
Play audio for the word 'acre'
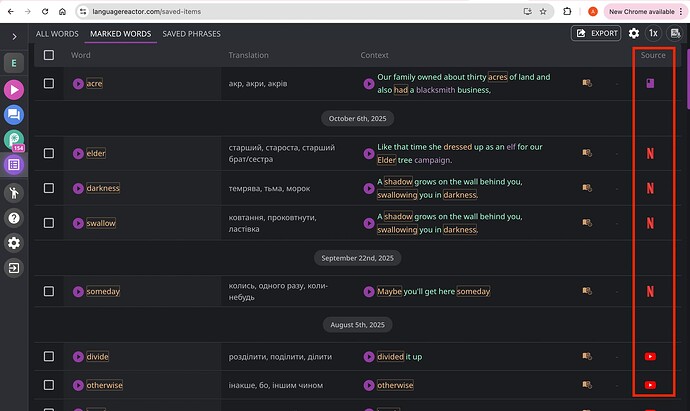(78, 84)
